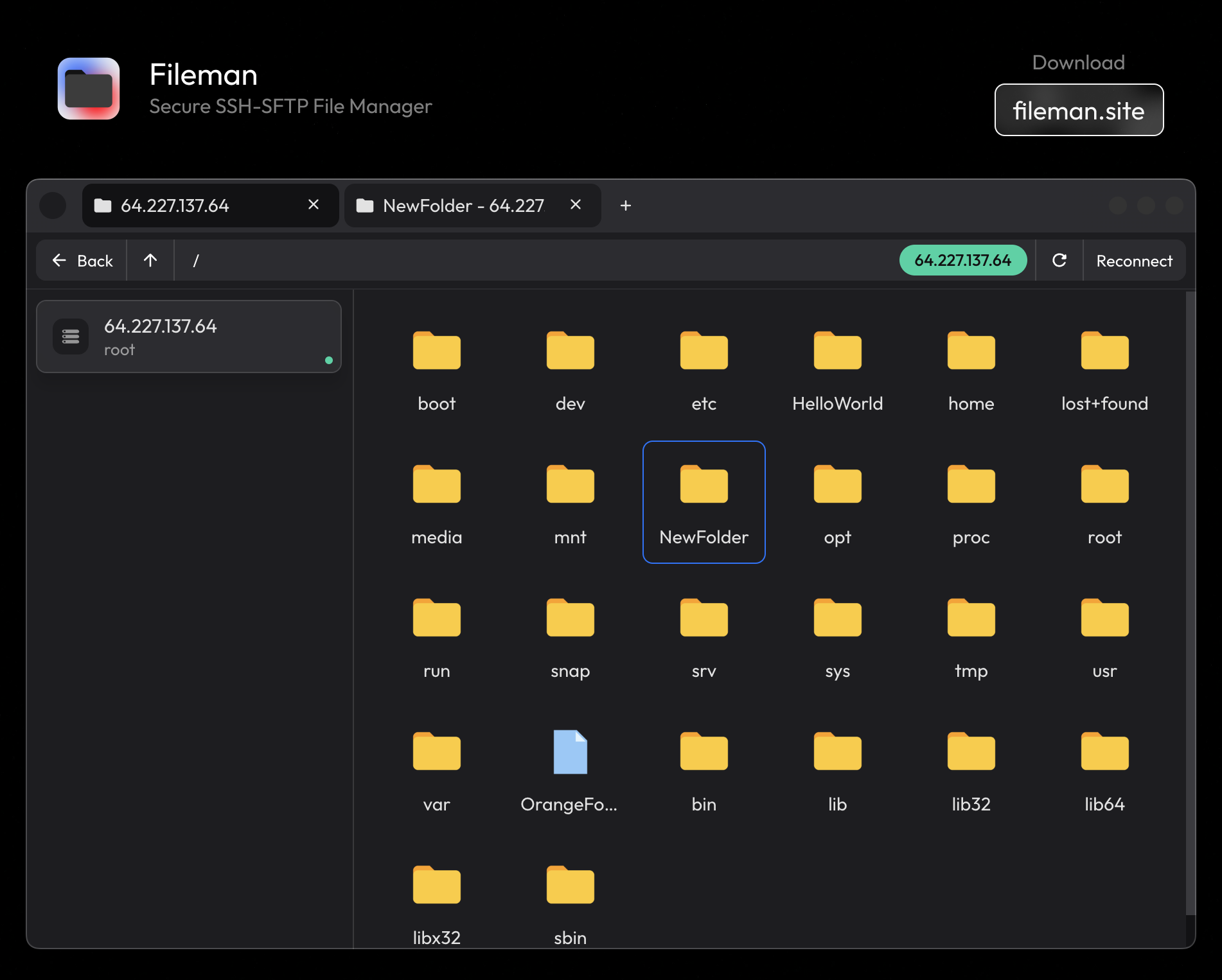The width and height of the screenshot is (1222, 980).
Task: Select the root folder icon in the grid
Action: 1105,484
